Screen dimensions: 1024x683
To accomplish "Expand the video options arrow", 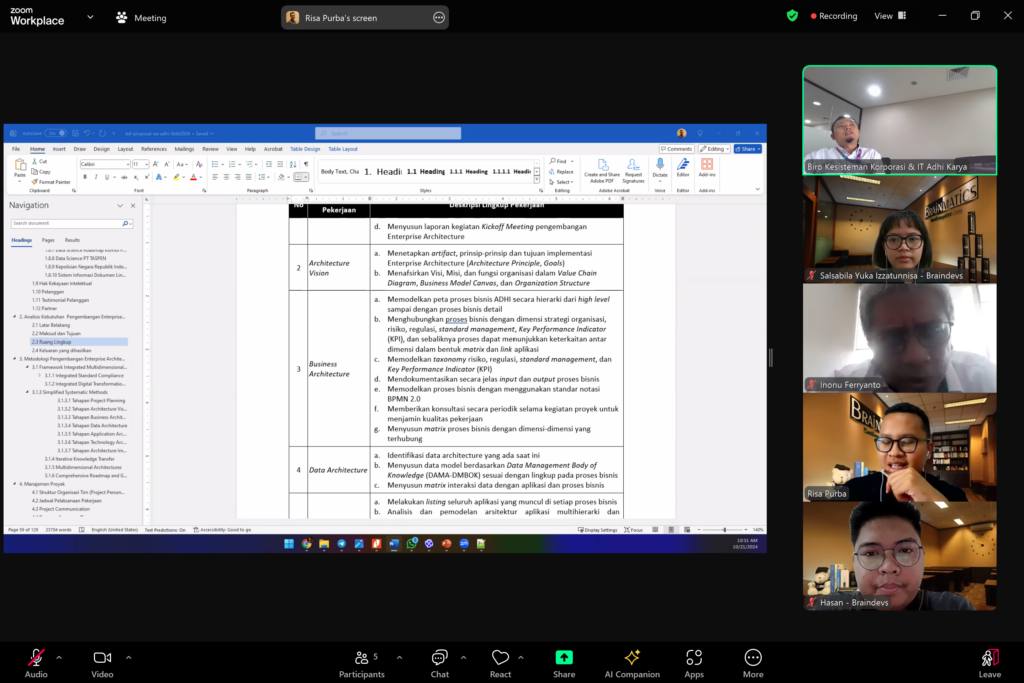I will click(x=126, y=657).
